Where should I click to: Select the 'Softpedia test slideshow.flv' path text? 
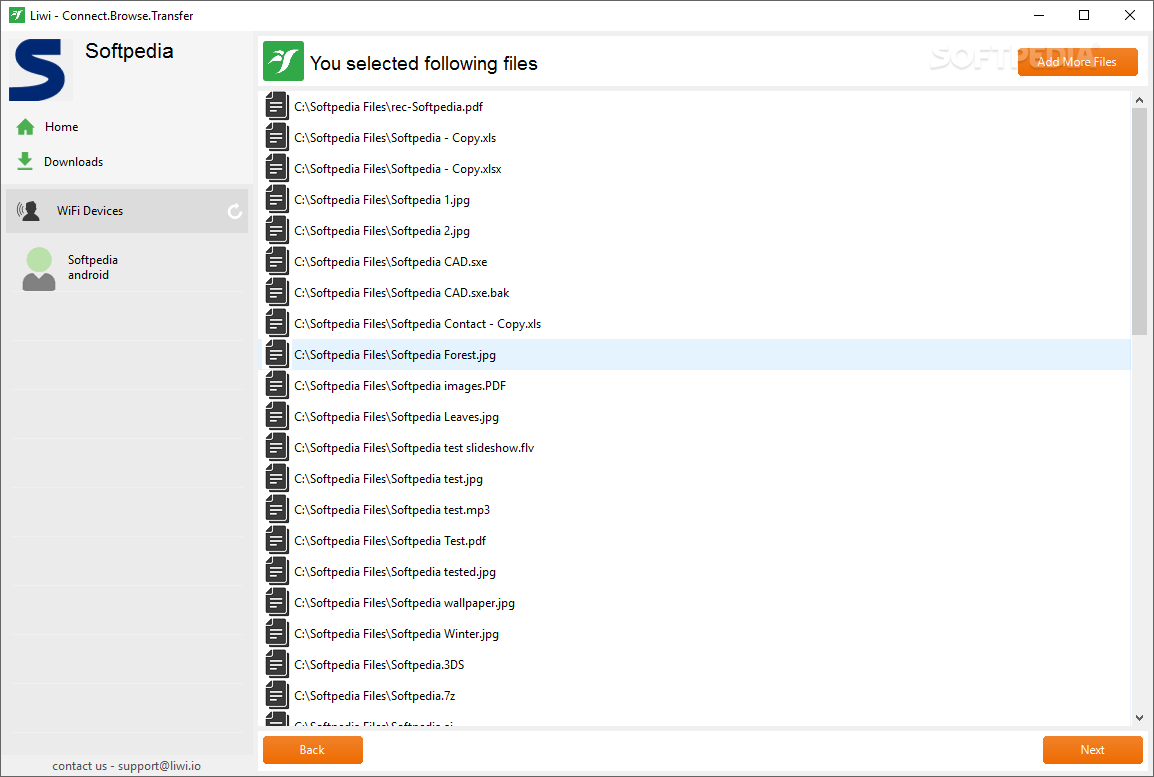click(x=414, y=447)
